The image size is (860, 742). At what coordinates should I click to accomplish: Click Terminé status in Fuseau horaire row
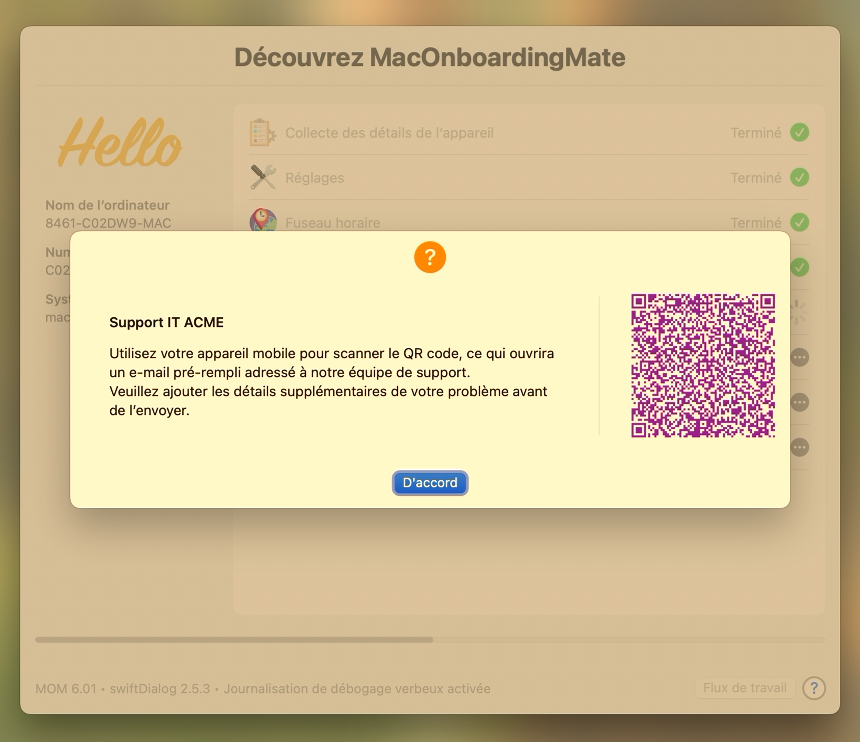[756, 223]
